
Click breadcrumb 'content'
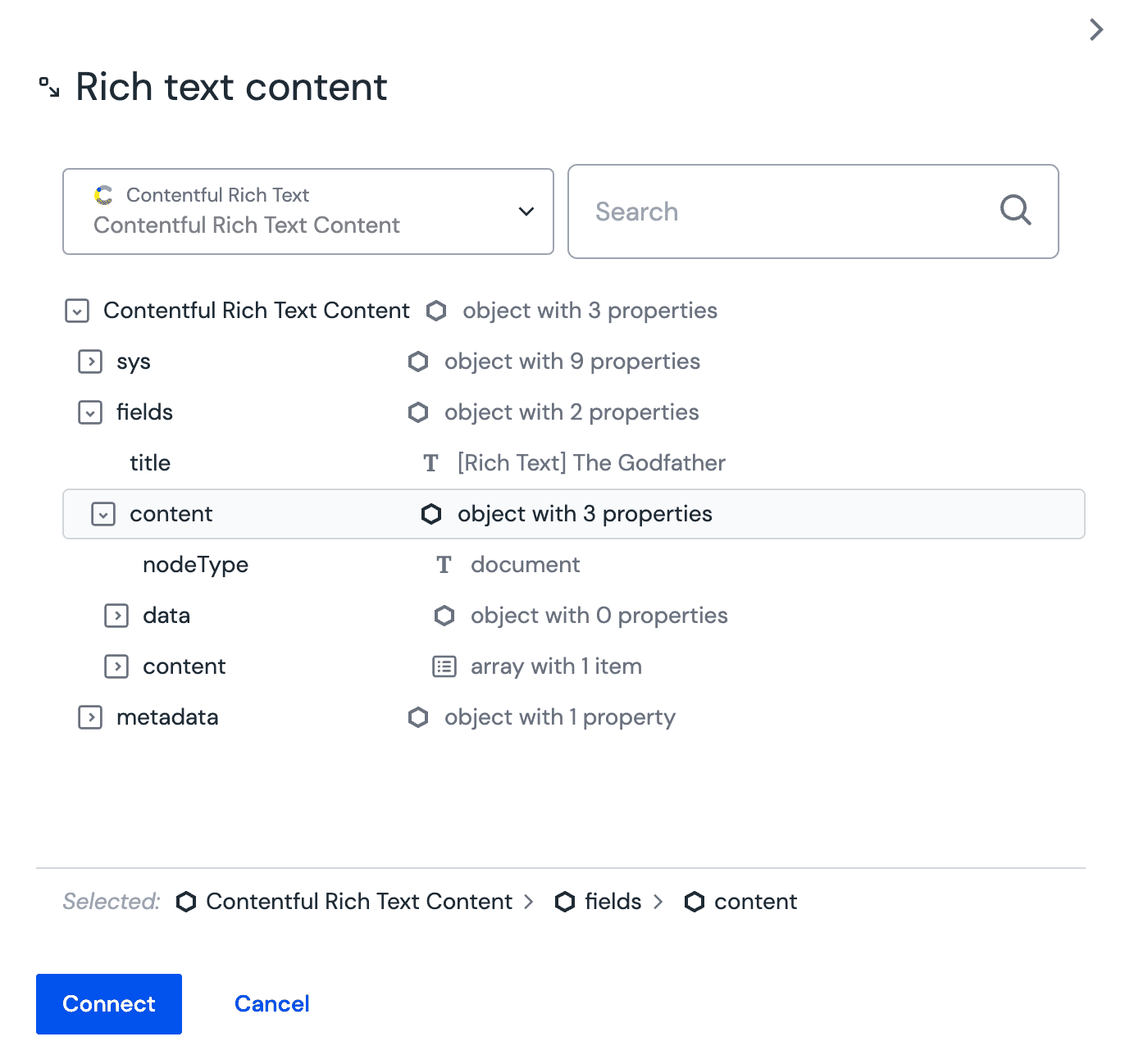(x=755, y=902)
